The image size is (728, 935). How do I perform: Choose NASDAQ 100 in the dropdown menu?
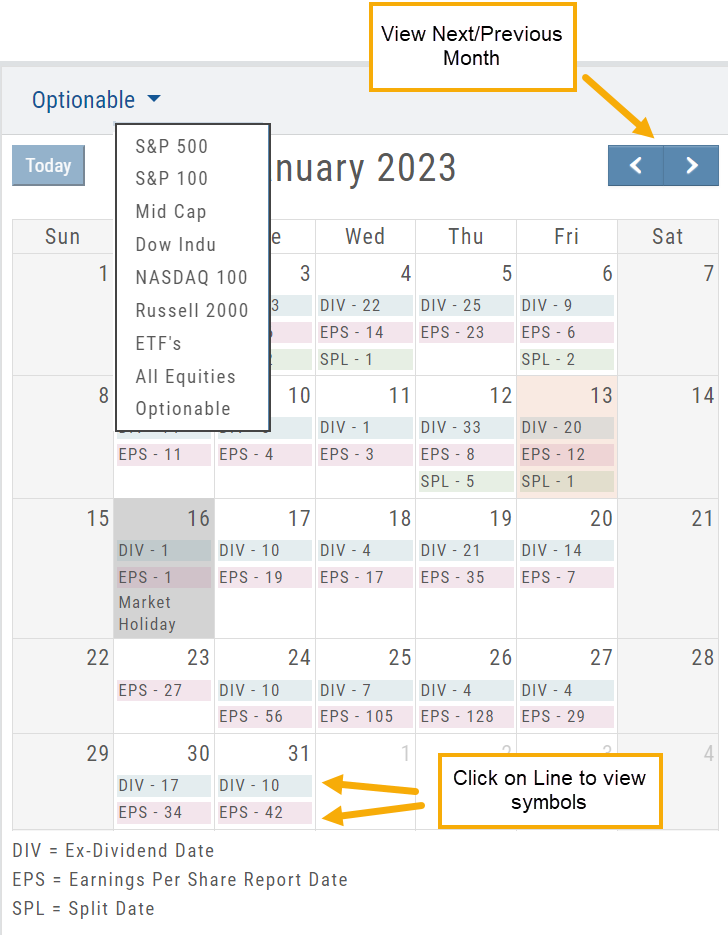coord(192,277)
